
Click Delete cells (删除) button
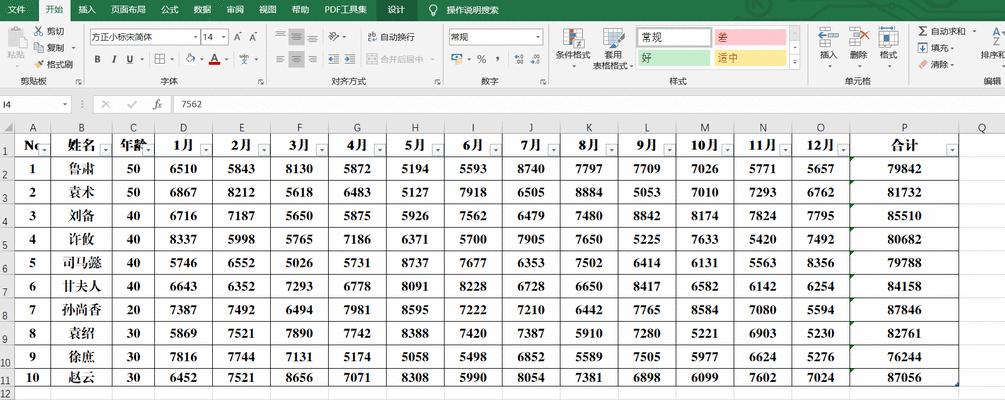tap(859, 47)
